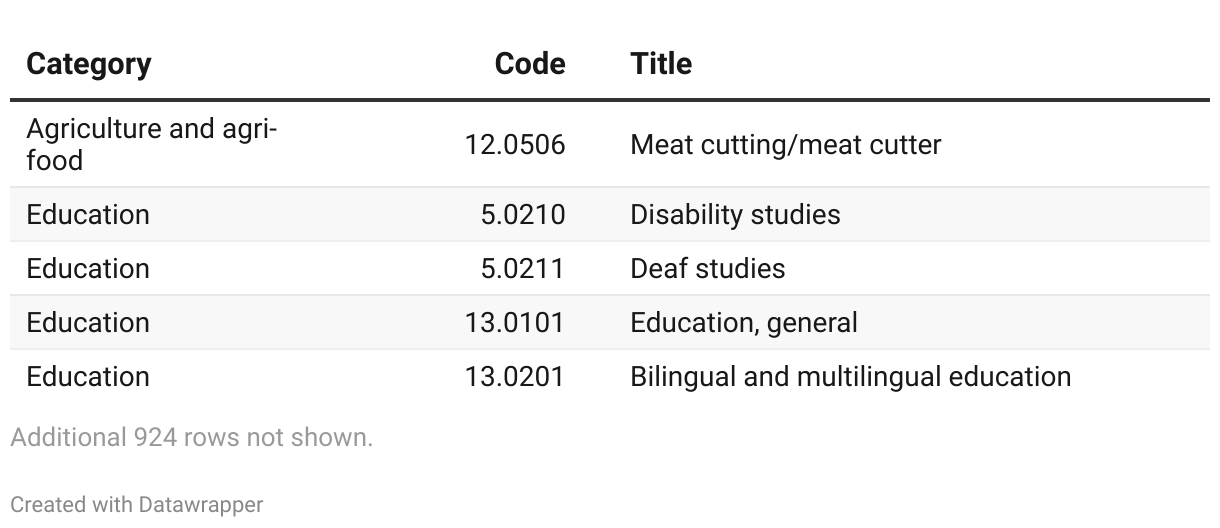Click Education category in Bilingual education row

pyautogui.click(x=88, y=377)
